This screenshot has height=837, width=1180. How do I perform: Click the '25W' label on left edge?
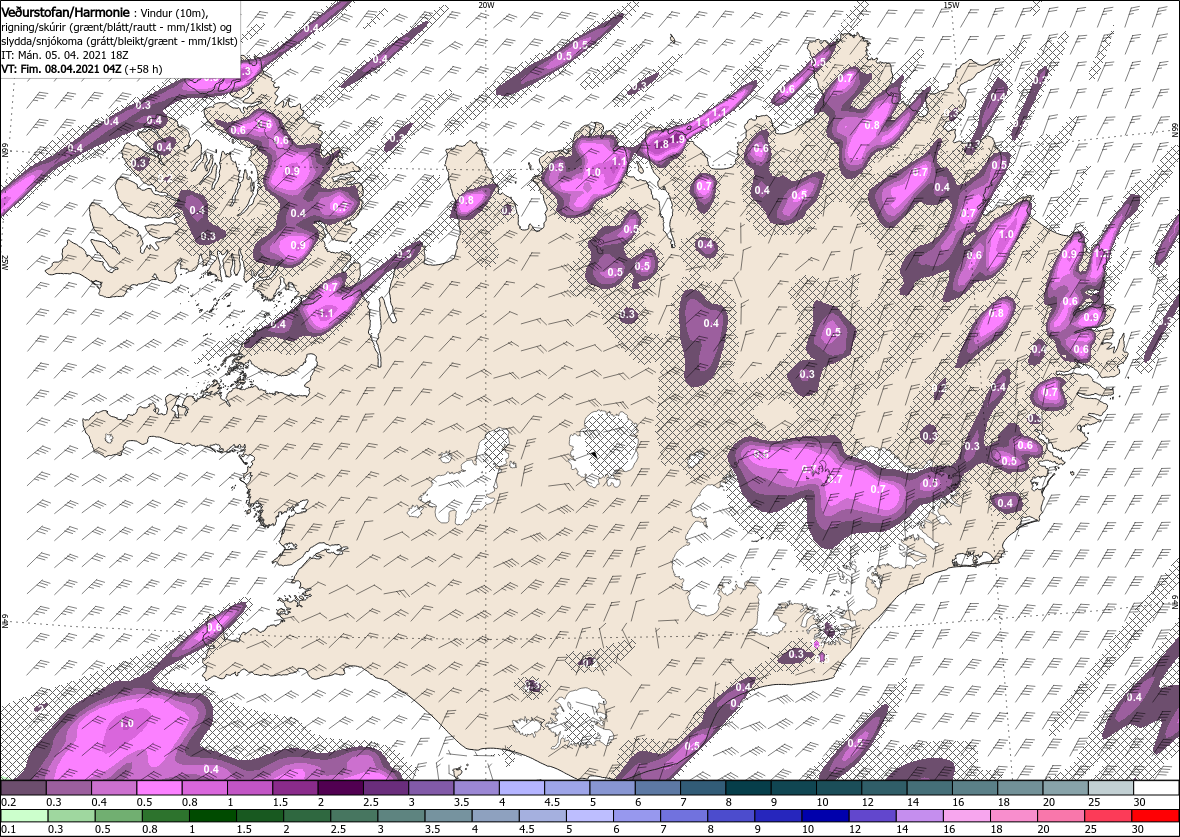click(5, 262)
